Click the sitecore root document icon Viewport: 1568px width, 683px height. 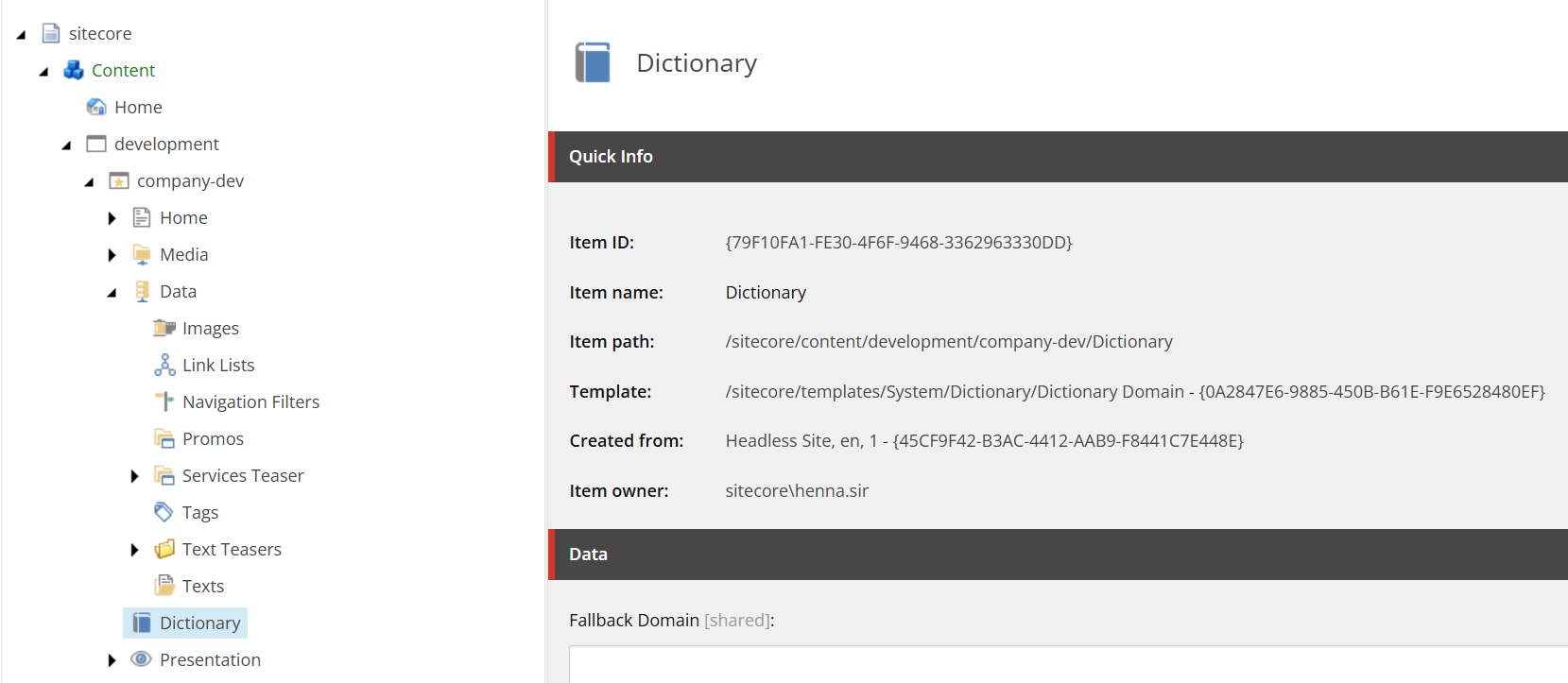click(x=51, y=34)
